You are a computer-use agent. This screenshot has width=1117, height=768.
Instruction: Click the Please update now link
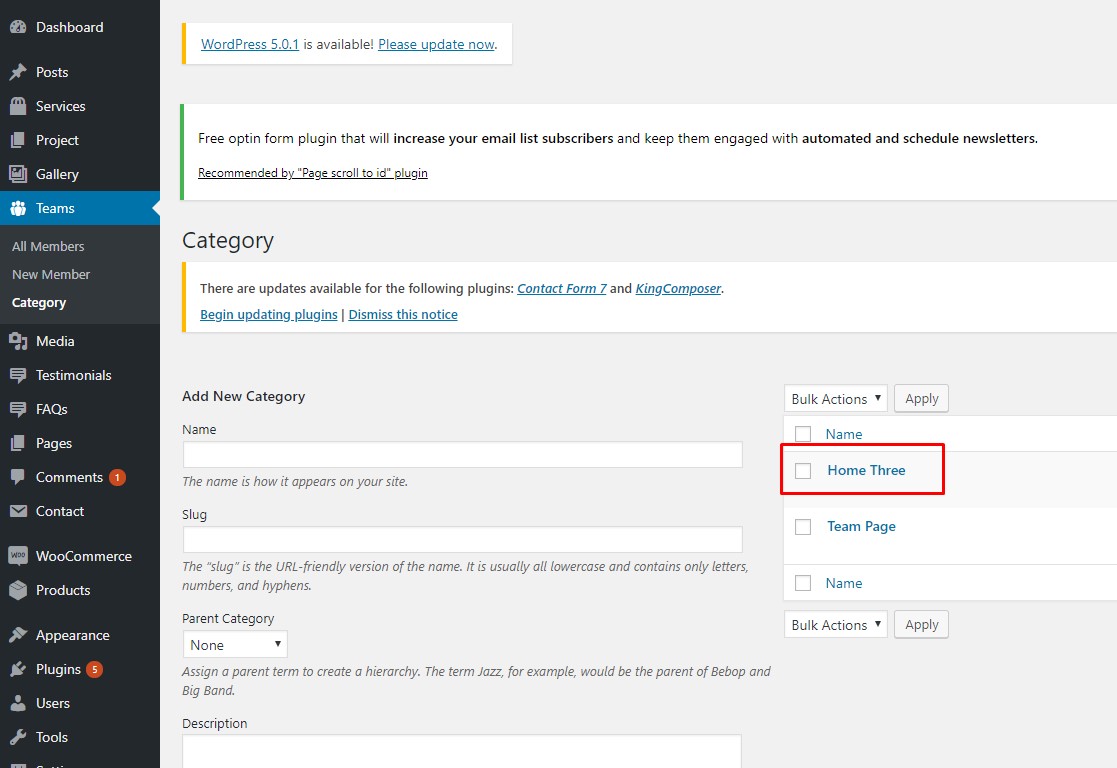click(436, 44)
